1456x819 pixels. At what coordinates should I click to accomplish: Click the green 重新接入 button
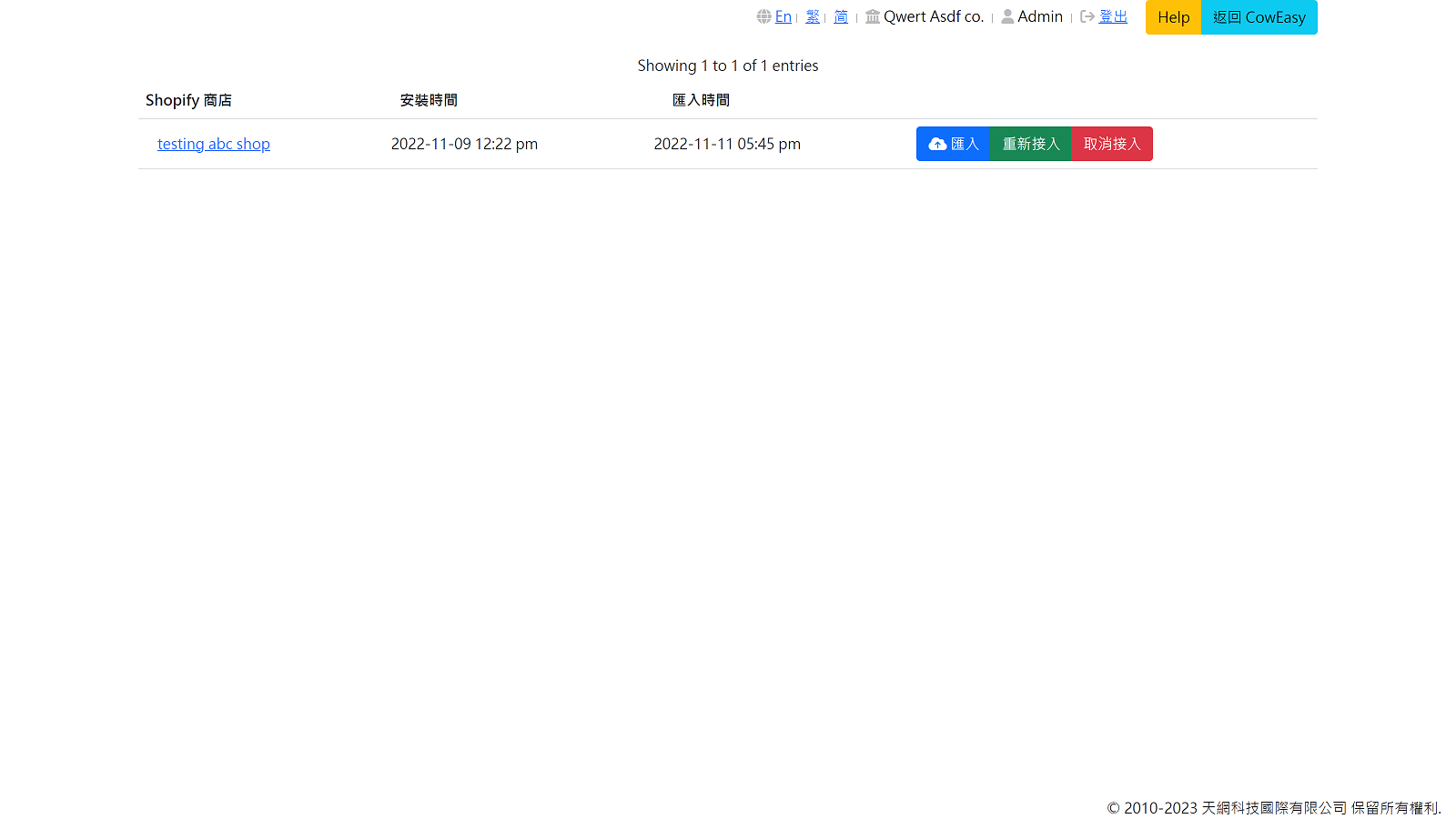1031,144
